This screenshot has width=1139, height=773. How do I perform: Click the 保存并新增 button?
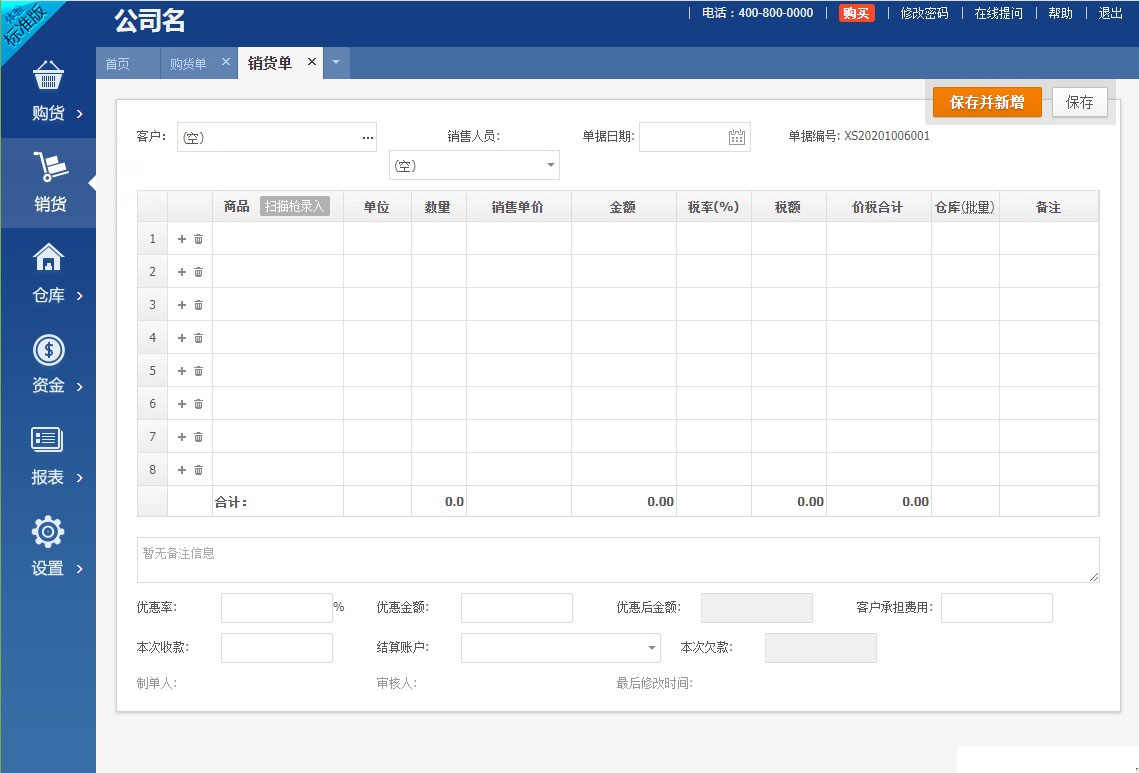pos(986,102)
